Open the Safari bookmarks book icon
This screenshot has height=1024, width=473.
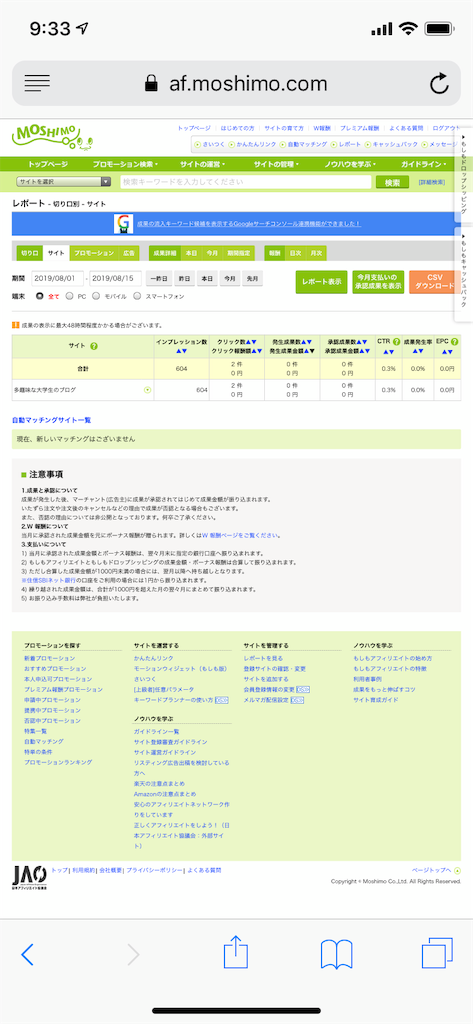tap(336, 954)
